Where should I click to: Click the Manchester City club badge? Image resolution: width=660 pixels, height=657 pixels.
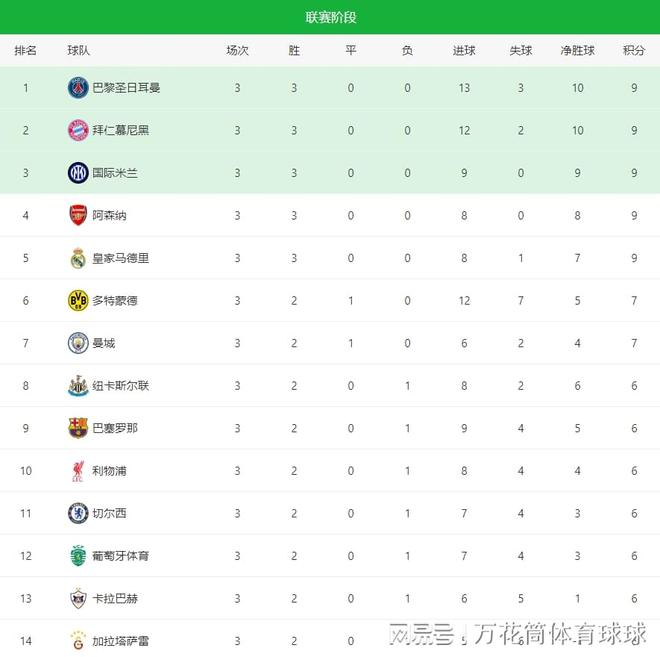pos(78,343)
